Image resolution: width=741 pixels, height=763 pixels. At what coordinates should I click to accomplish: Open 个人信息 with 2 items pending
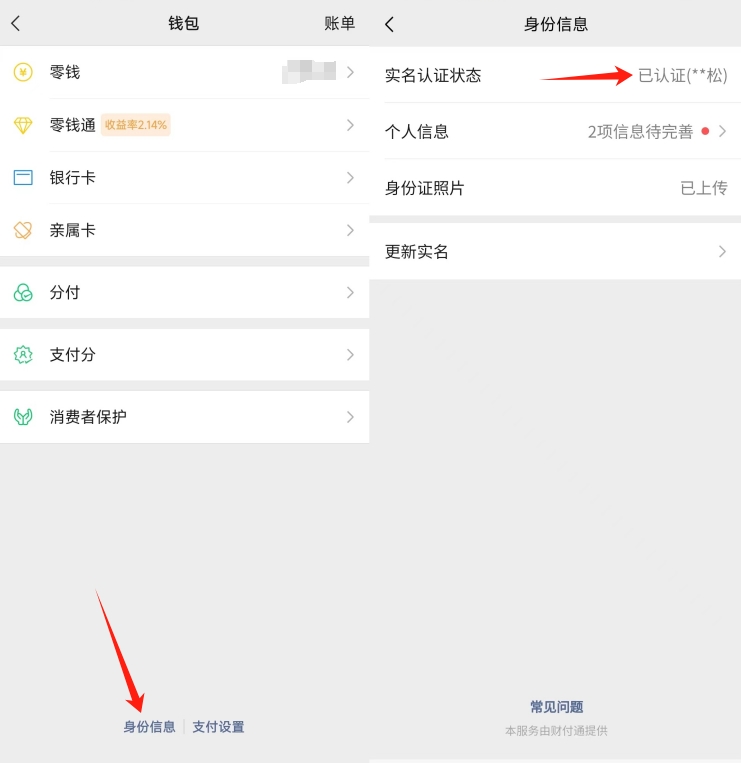(555, 131)
